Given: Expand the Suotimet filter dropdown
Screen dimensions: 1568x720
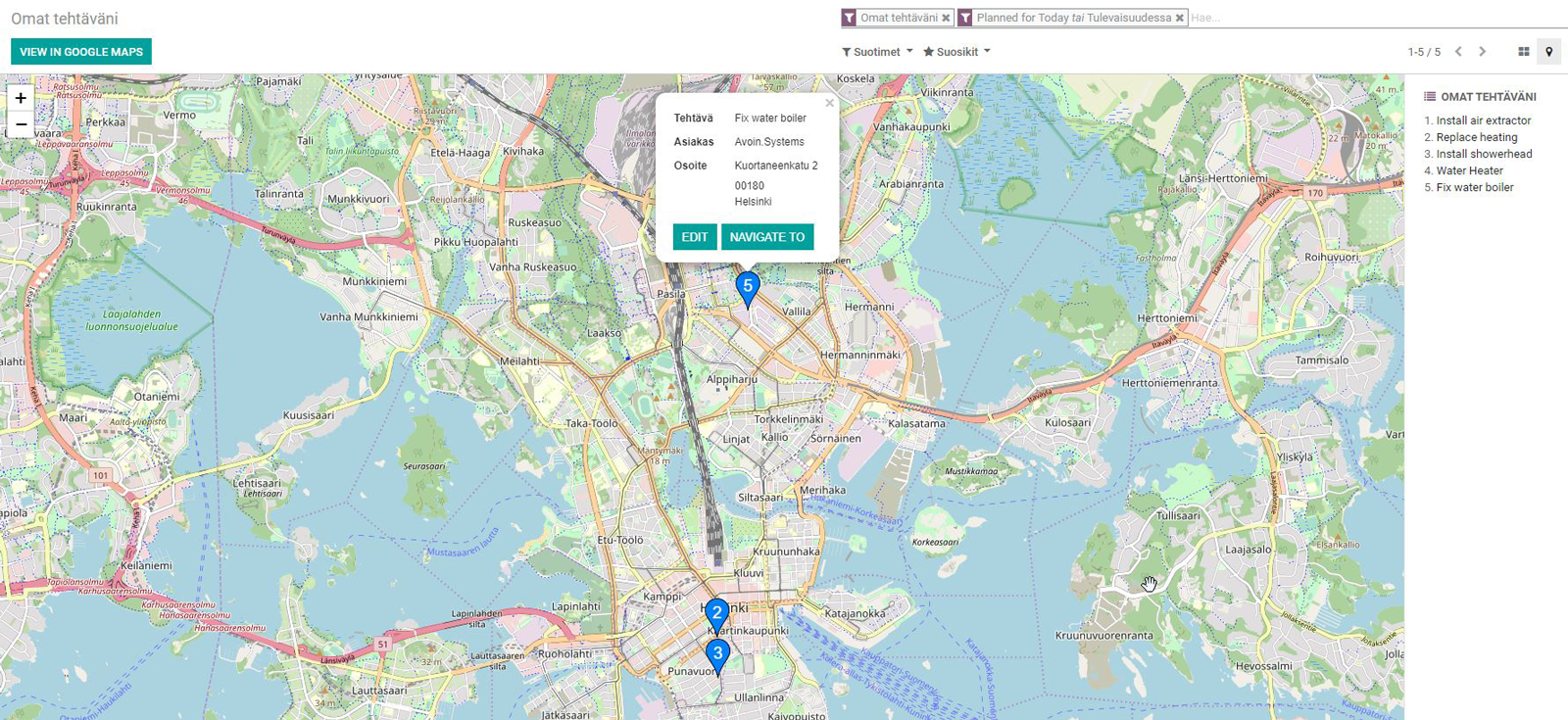Looking at the screenshot, I should 877,52.
